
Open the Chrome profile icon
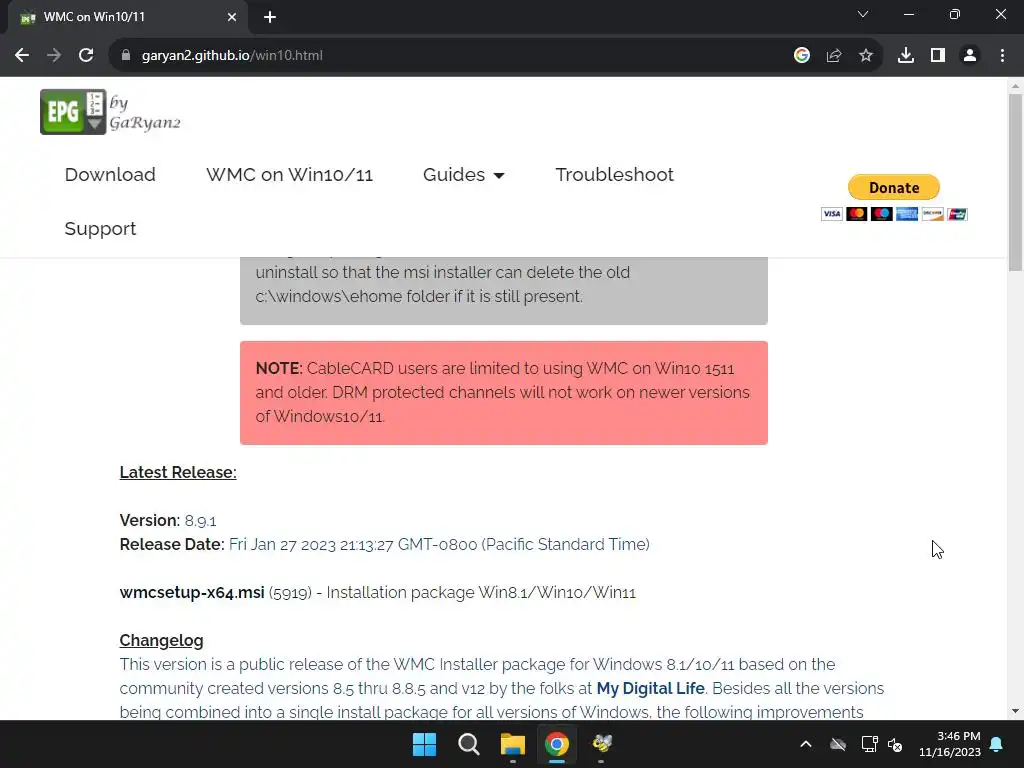(x=970, y=56)
